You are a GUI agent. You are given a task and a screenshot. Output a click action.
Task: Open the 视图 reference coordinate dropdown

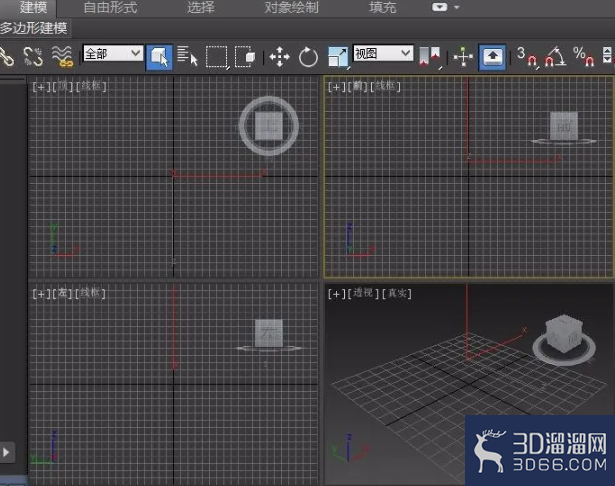383,53
